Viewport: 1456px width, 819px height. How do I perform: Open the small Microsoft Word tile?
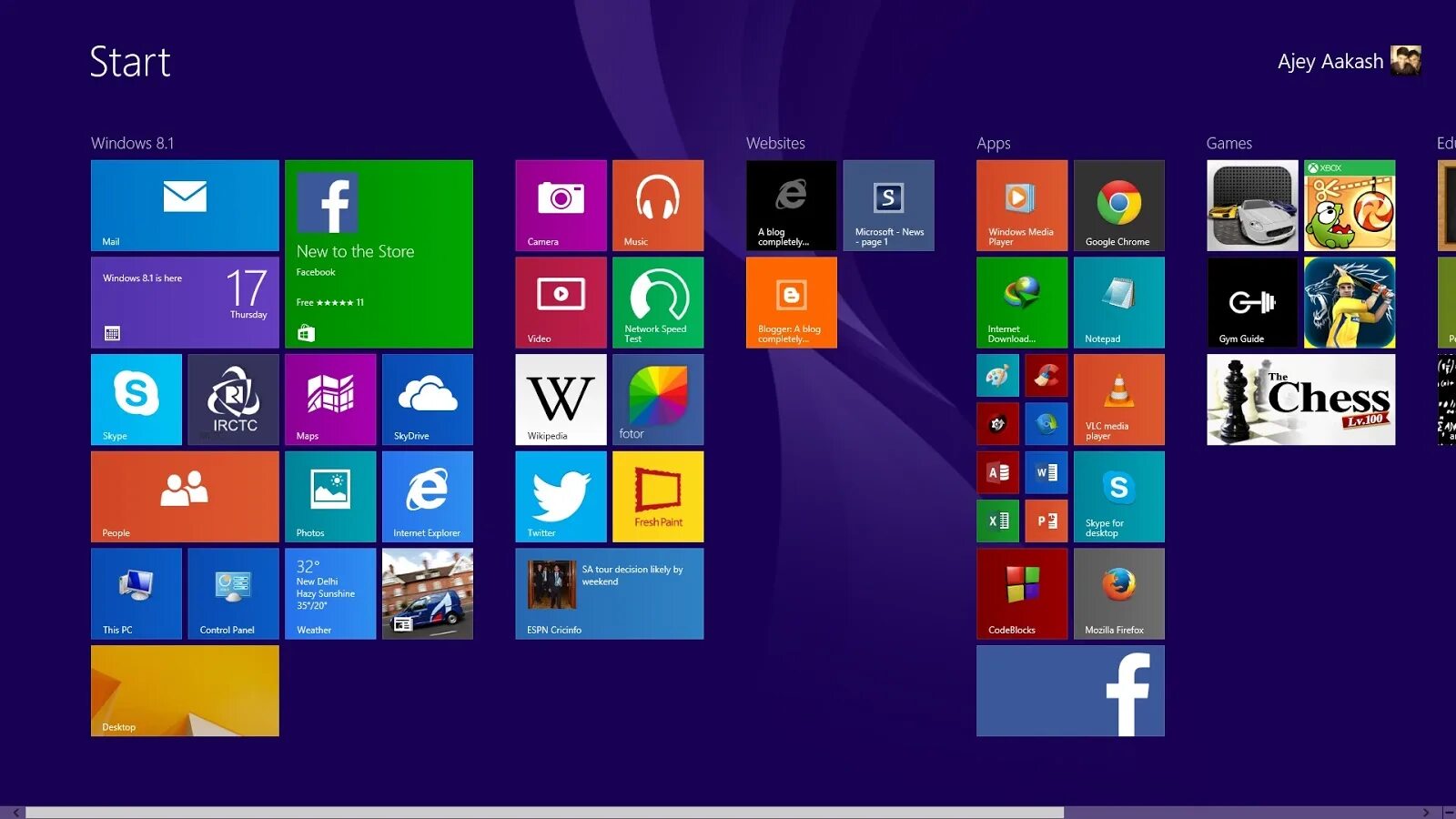pos(1046,472)
